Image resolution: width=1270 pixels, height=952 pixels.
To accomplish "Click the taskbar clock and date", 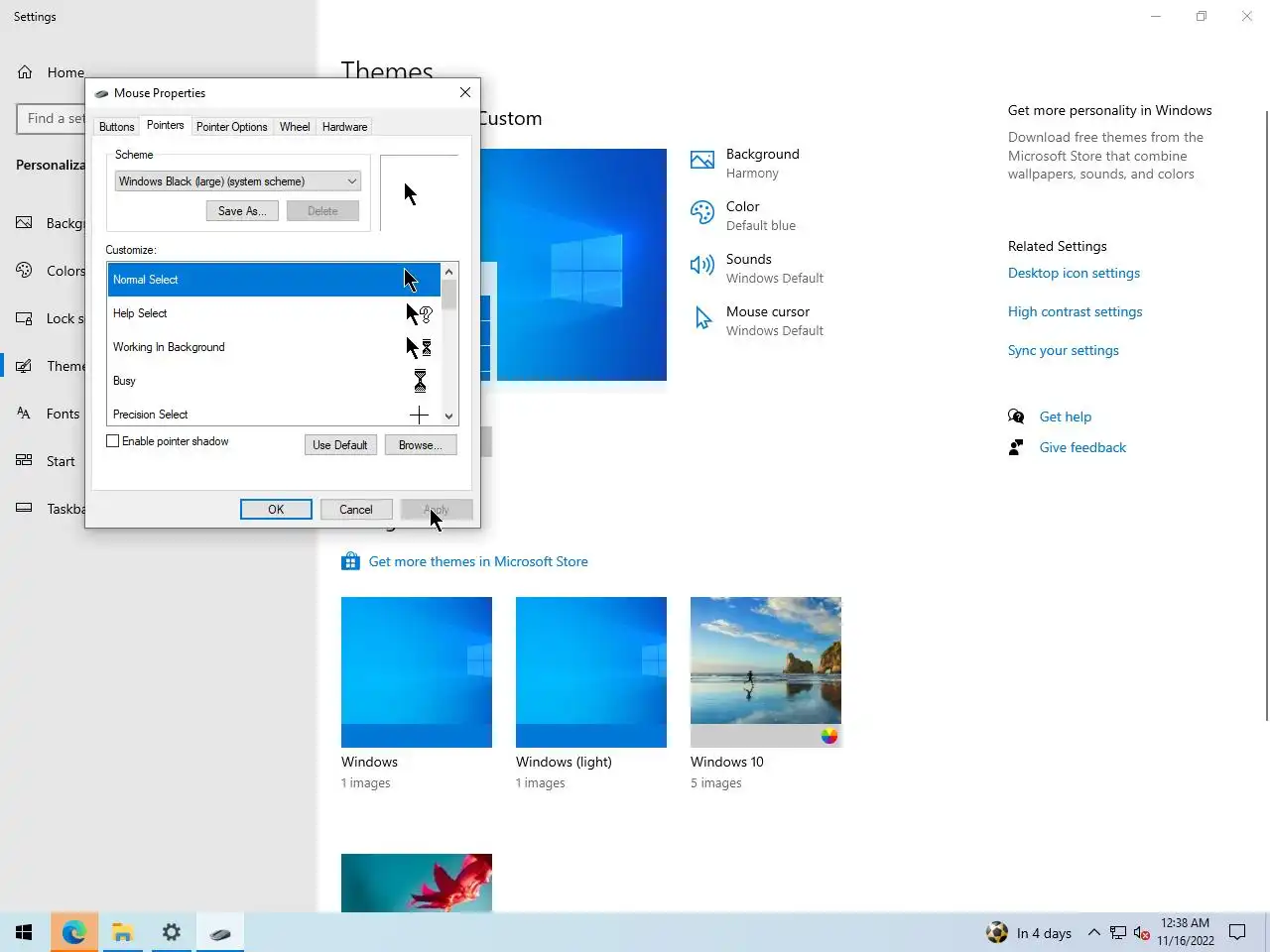I will [x=1185, y=932].
